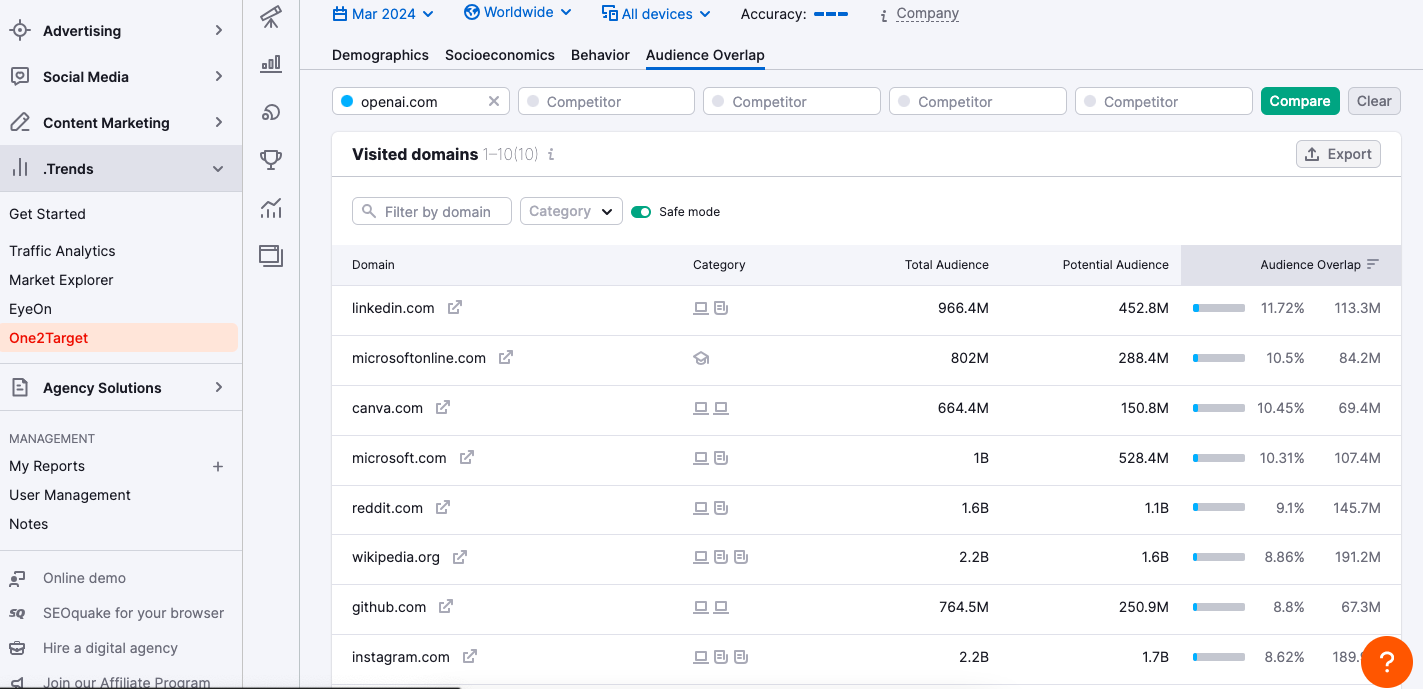
Task: Switch to the Demographics tab
Action: click(x=380, y=55)
